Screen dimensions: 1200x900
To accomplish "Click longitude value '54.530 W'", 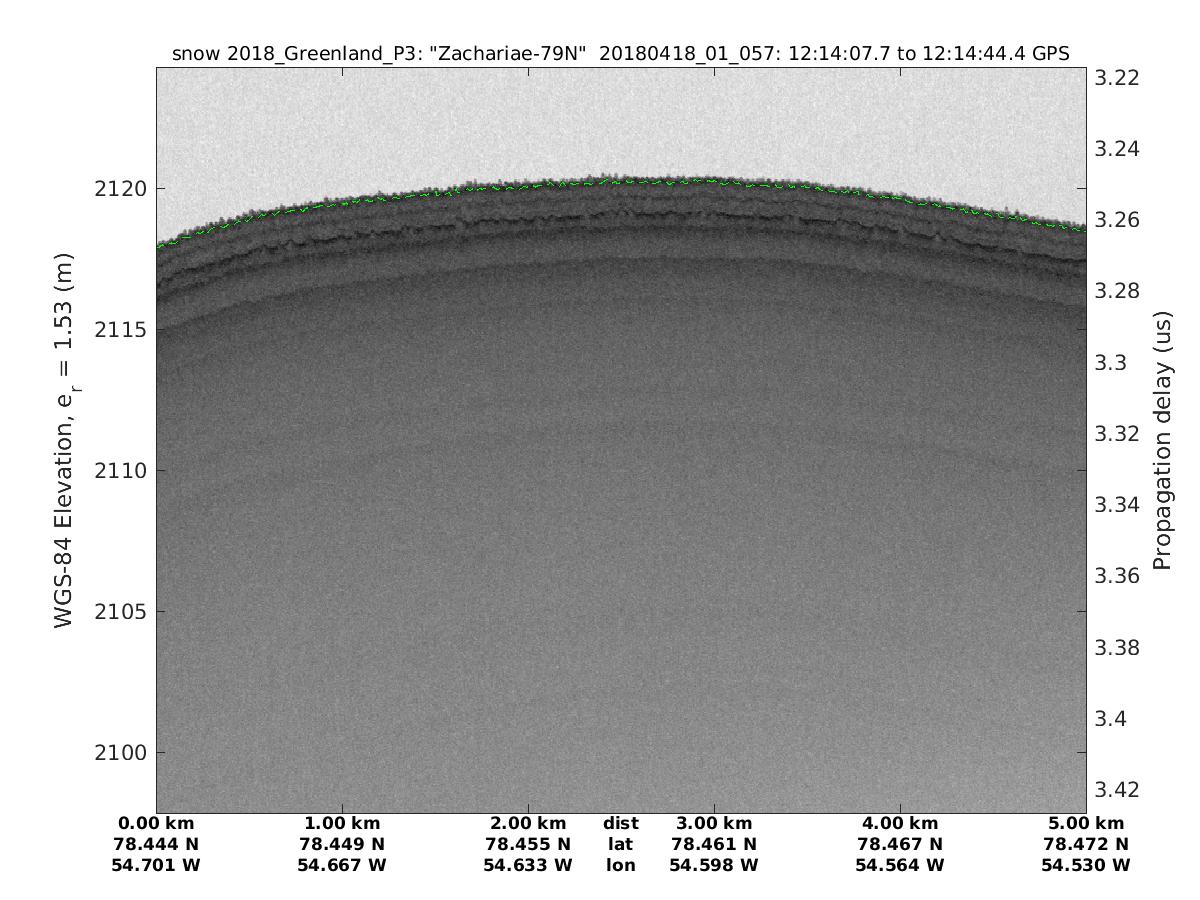I will (x=1086, y=865).
